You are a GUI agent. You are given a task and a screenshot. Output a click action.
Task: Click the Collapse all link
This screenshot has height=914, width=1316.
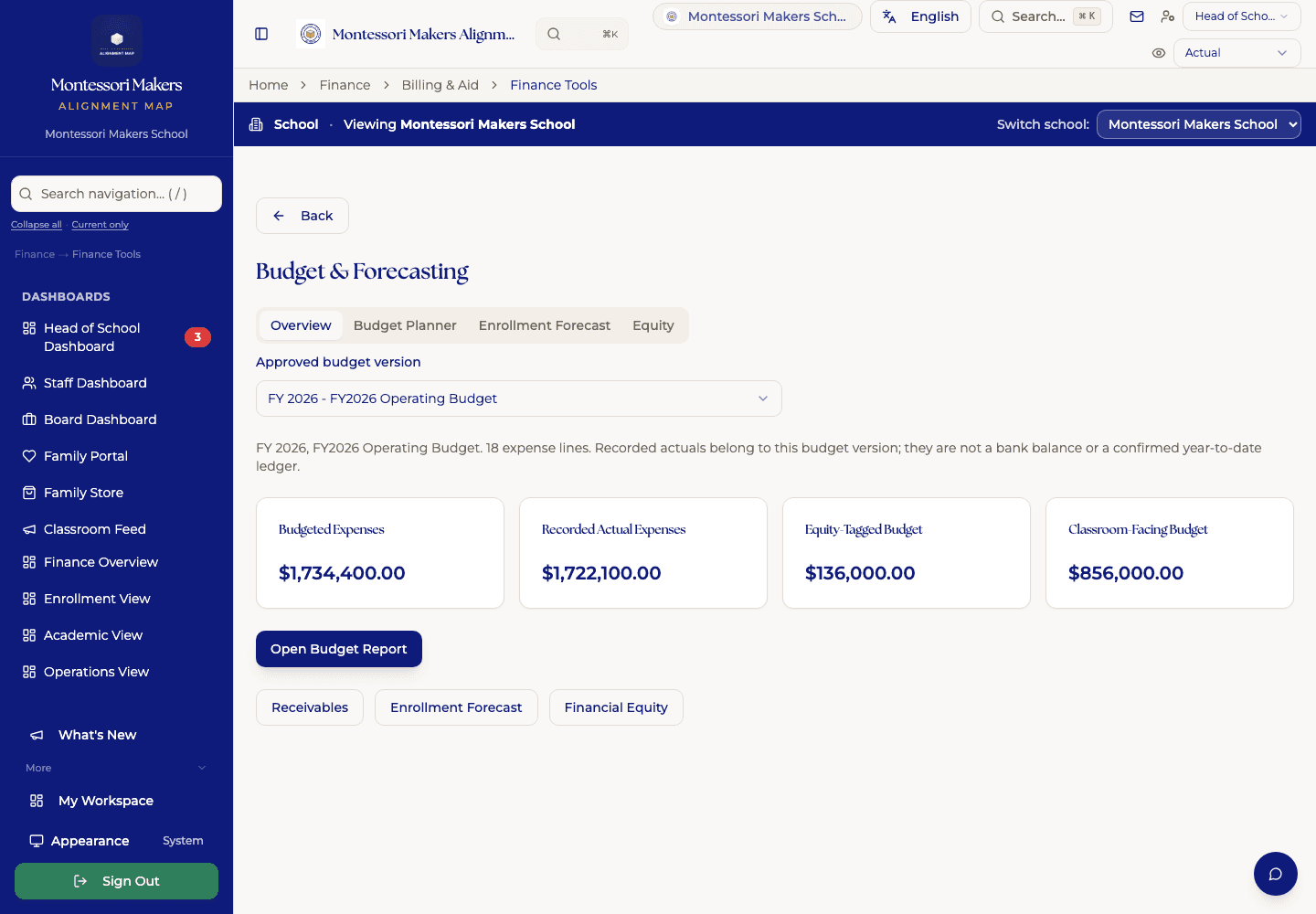click(37, 225)
